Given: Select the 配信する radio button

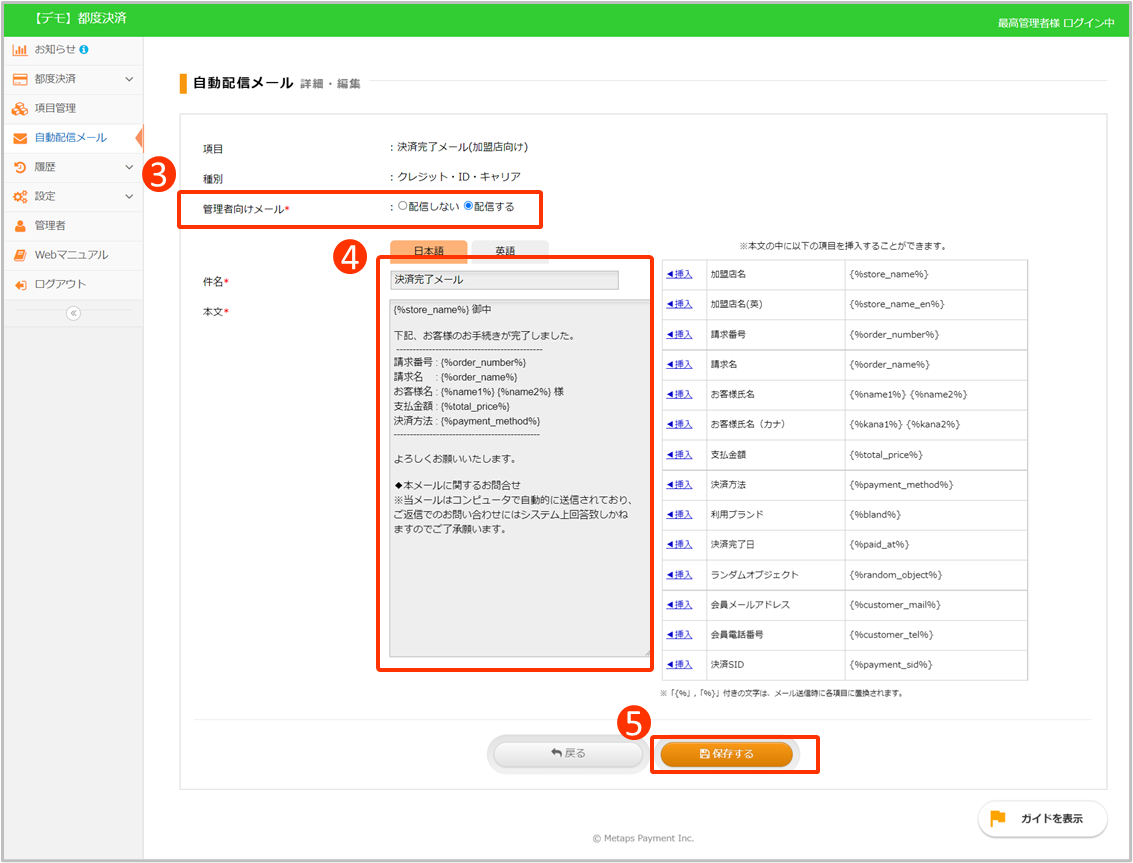Looking at the screenshot, I should [468, 207].
